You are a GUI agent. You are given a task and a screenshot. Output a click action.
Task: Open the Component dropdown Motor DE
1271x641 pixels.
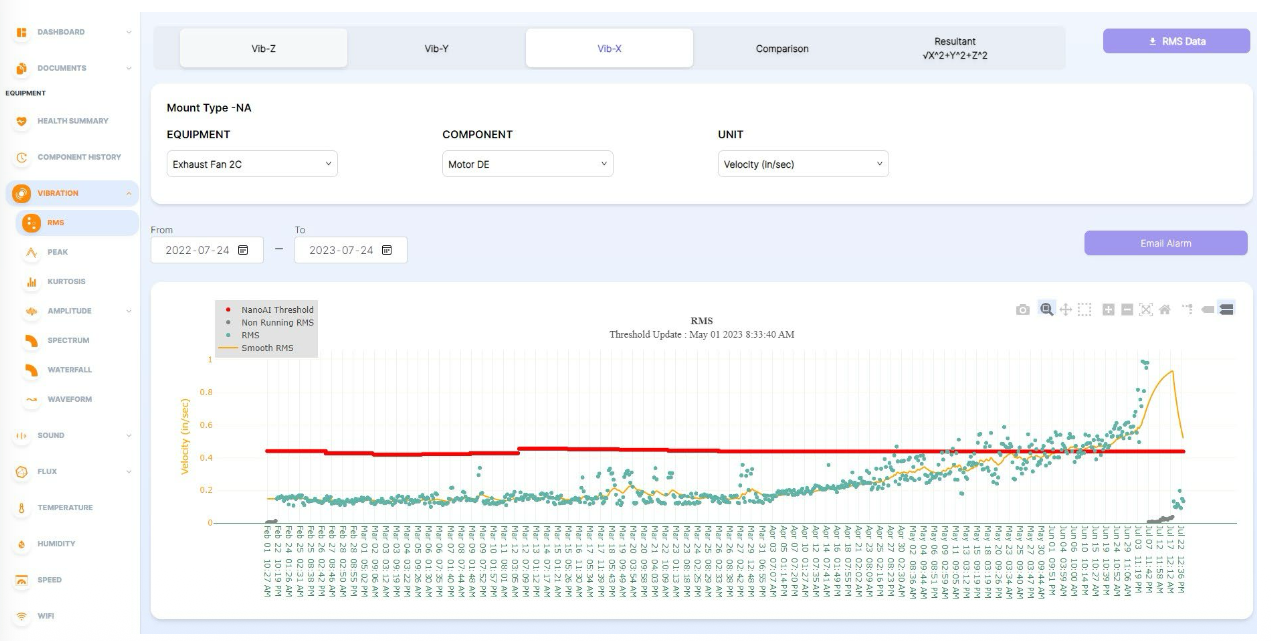click(x=528, y=164)
